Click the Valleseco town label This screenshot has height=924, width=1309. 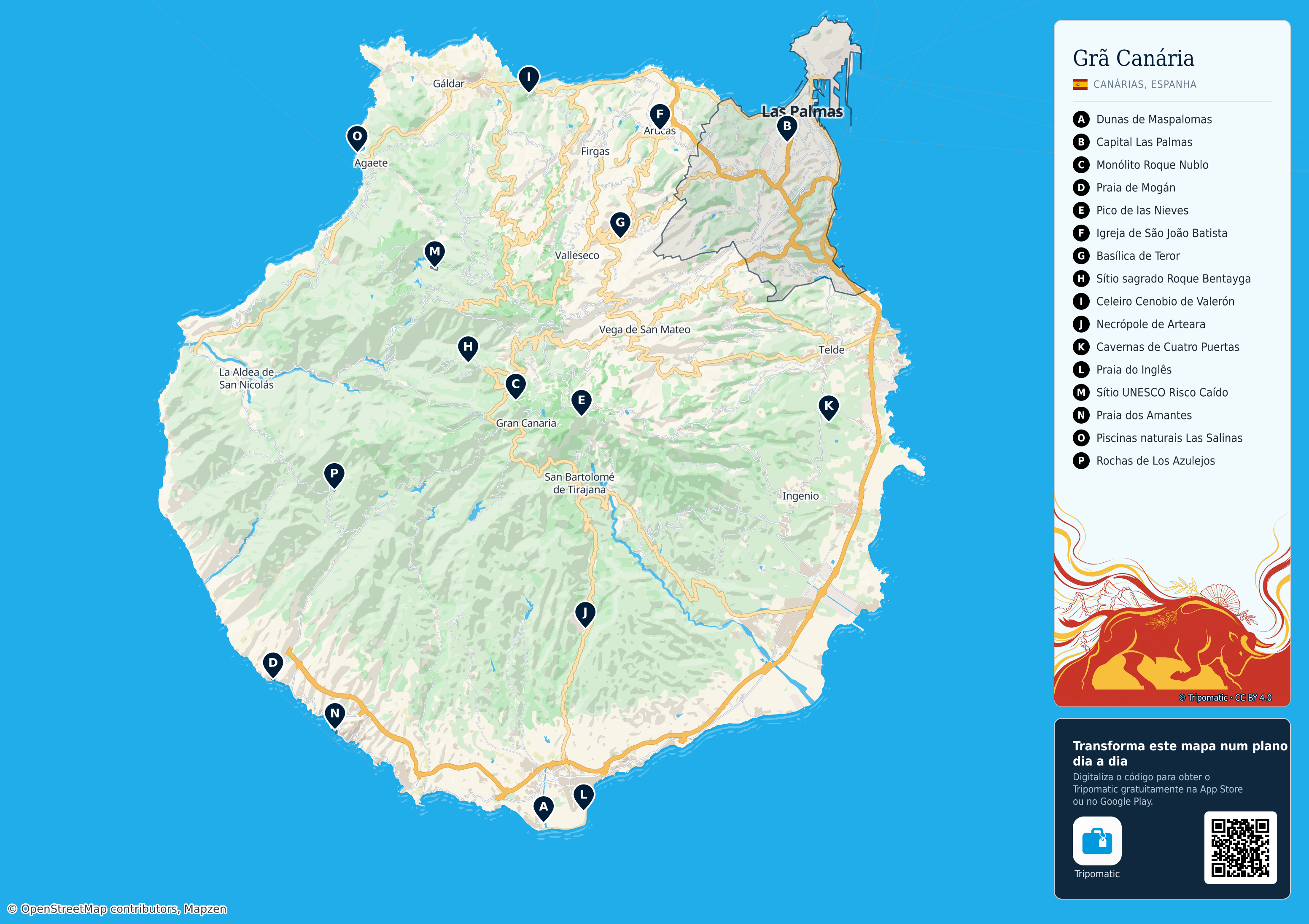pyautogui.click(x=577, y=255)
